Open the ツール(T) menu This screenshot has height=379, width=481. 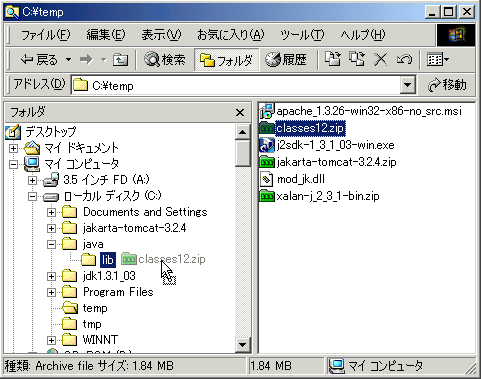(x=302, y=35)
